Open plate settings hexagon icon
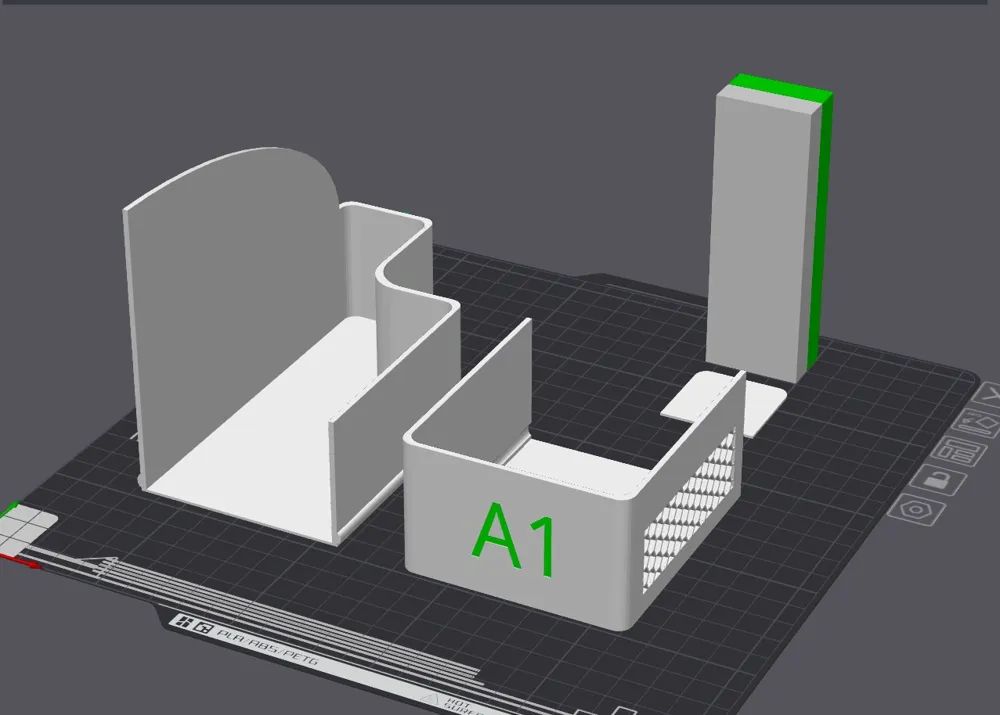The height and width of the screenshot is (715, 1000). 914,510
